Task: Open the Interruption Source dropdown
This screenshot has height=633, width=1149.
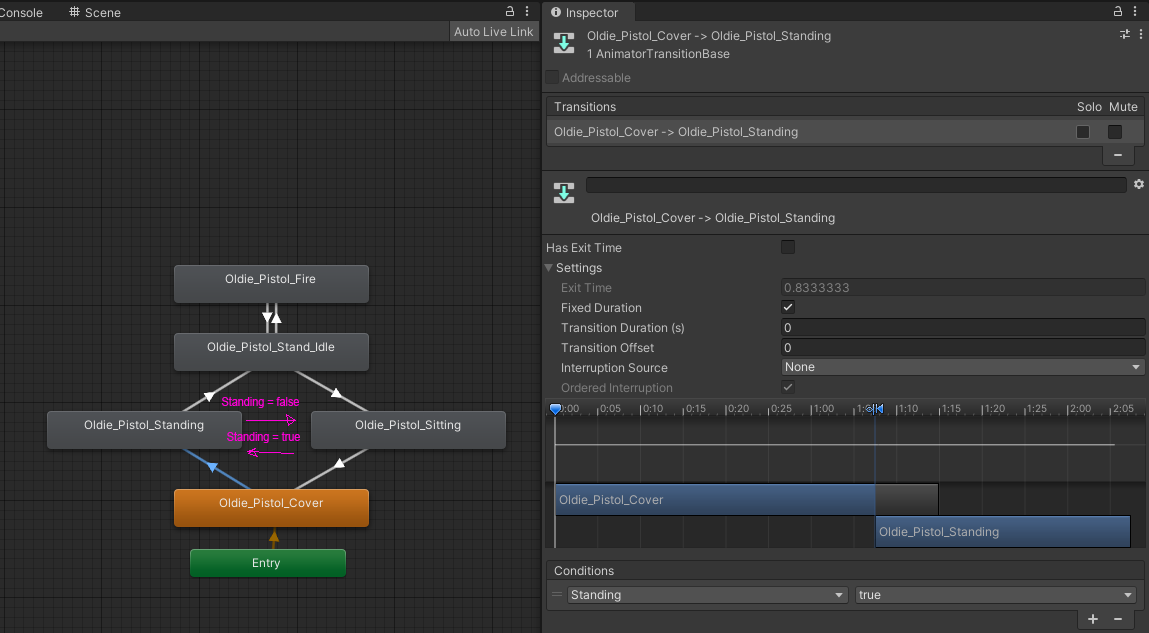Action: click(962, 367)
